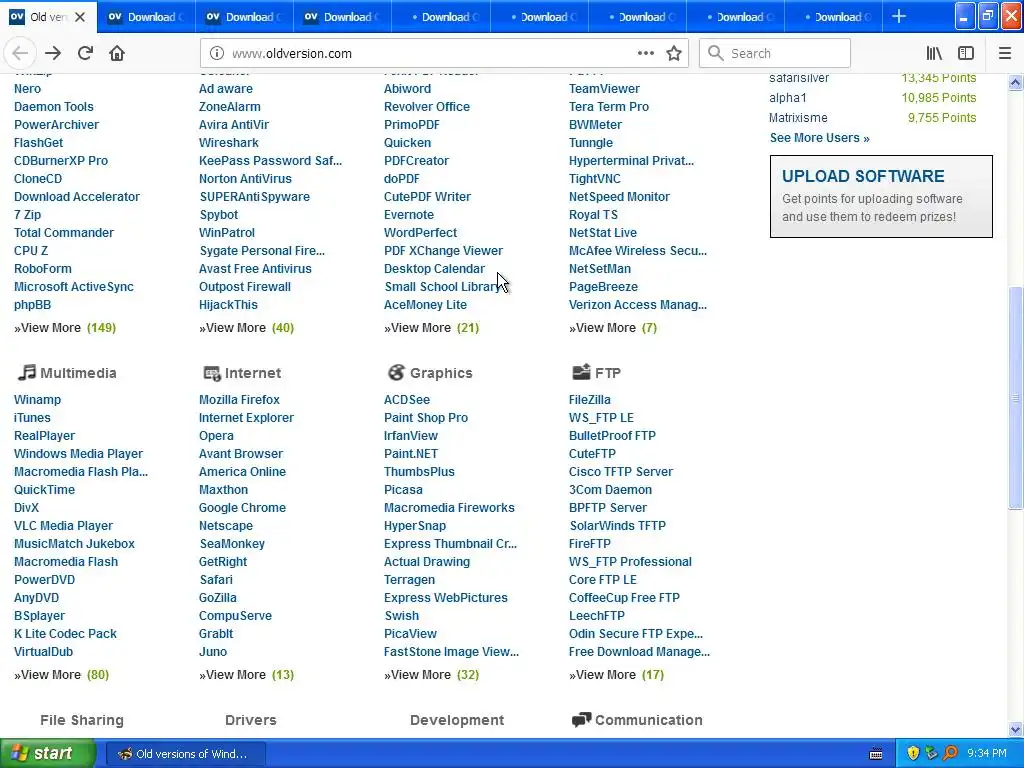Open the Wireshark link
Image resolution: width=1024 pixels, height=768 pixels.
click(x=229, y=142)
